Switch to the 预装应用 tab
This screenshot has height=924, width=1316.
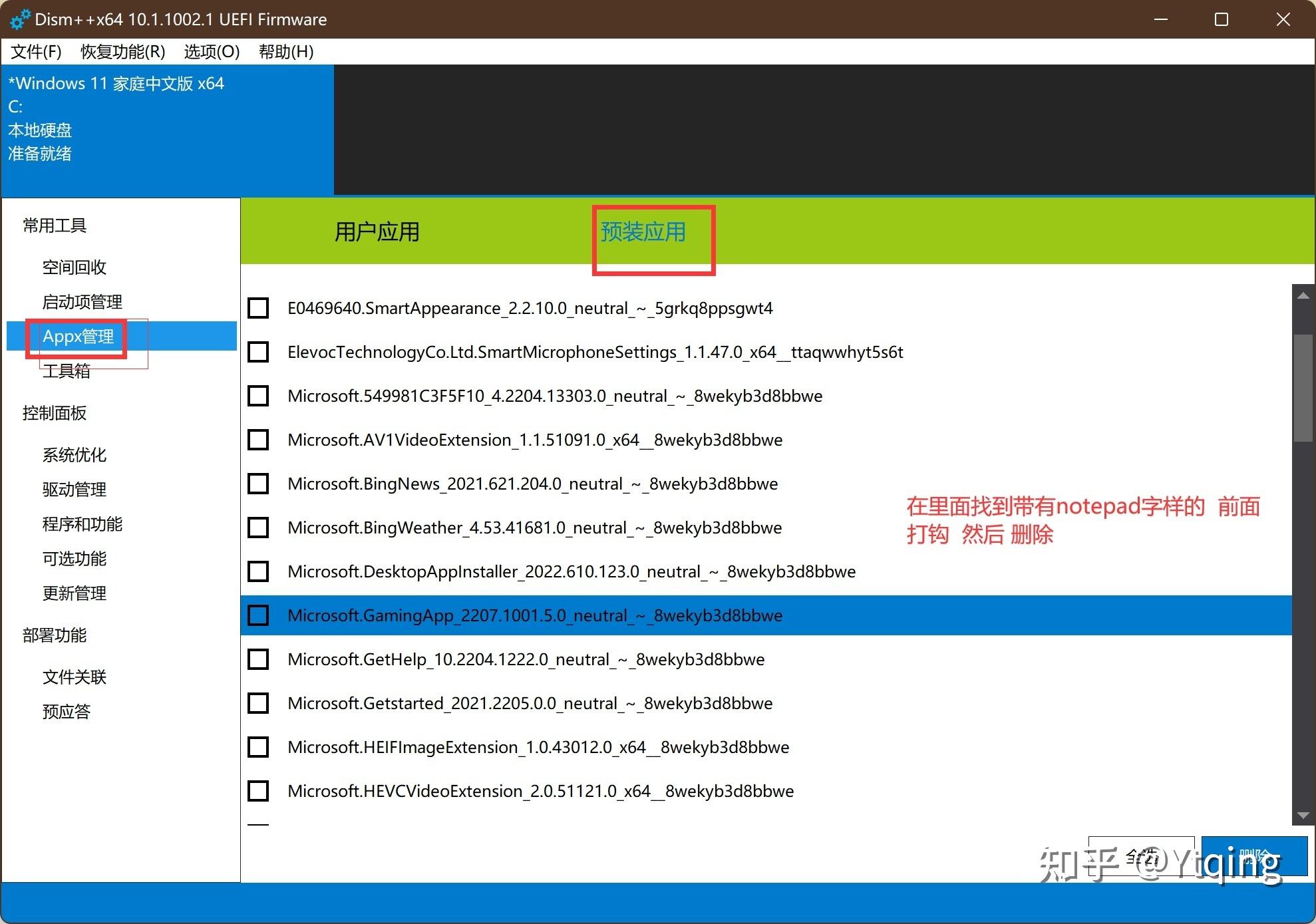pos(643,232)
